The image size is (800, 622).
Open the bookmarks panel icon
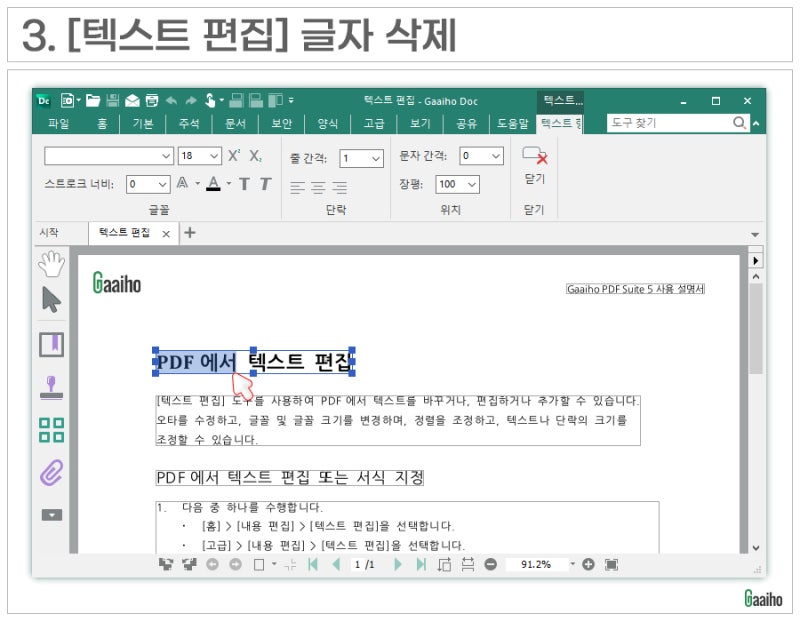point(52,344)
